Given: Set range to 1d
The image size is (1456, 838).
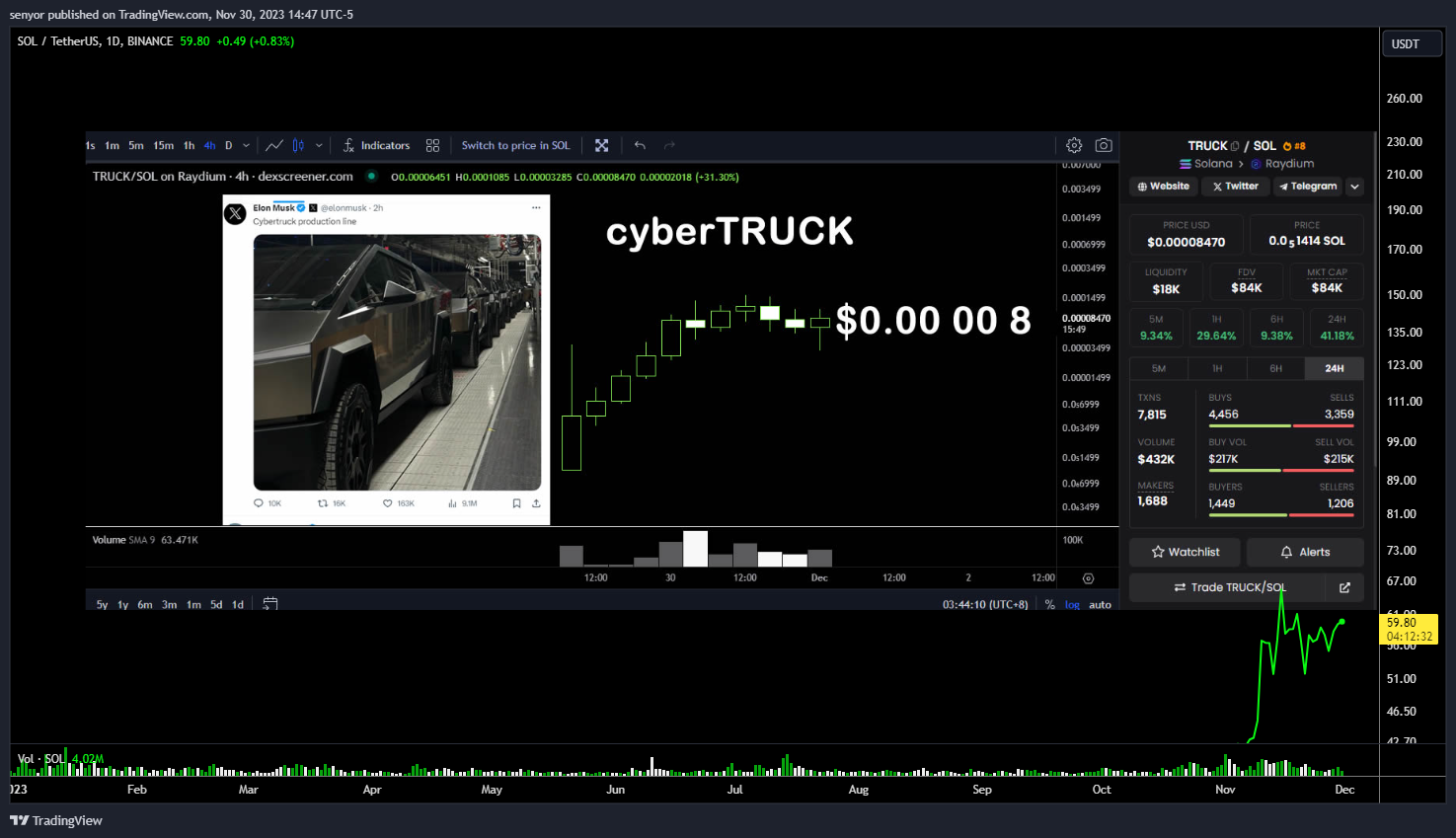Looking at the screenshot, I should point(237,605).
